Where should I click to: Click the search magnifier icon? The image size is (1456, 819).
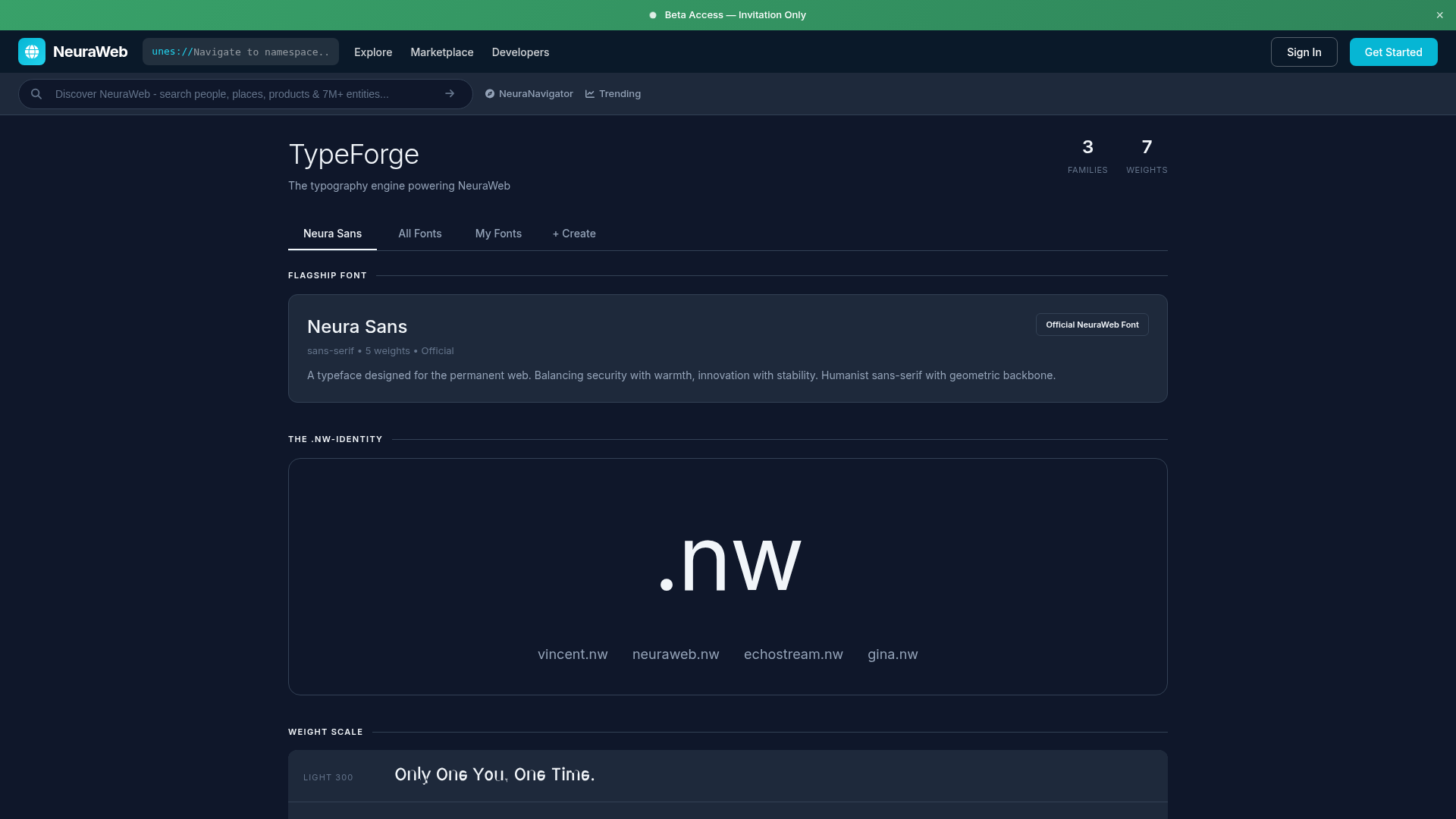click(36, 94)
